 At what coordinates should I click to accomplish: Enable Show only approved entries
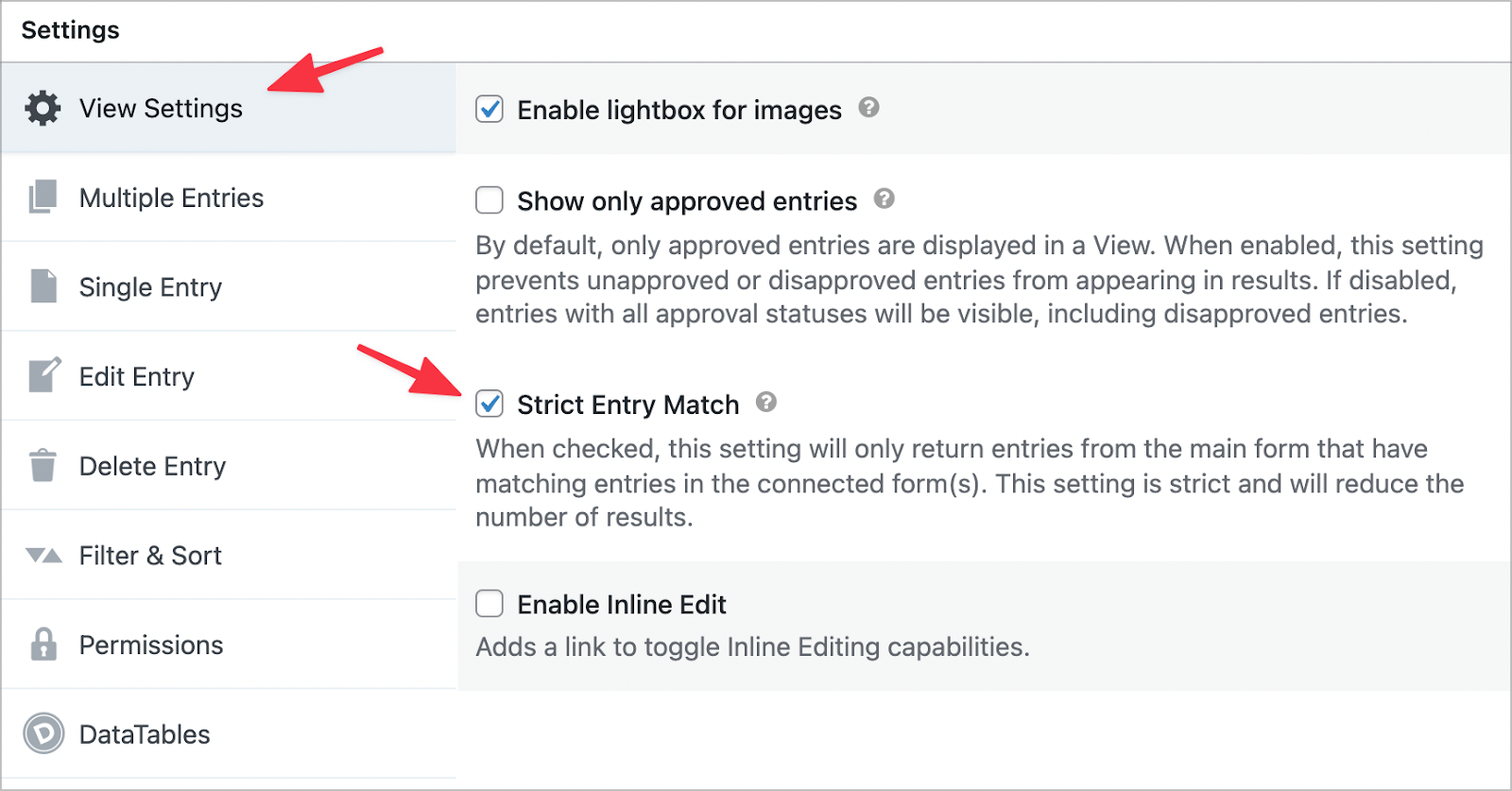(489, 200)
